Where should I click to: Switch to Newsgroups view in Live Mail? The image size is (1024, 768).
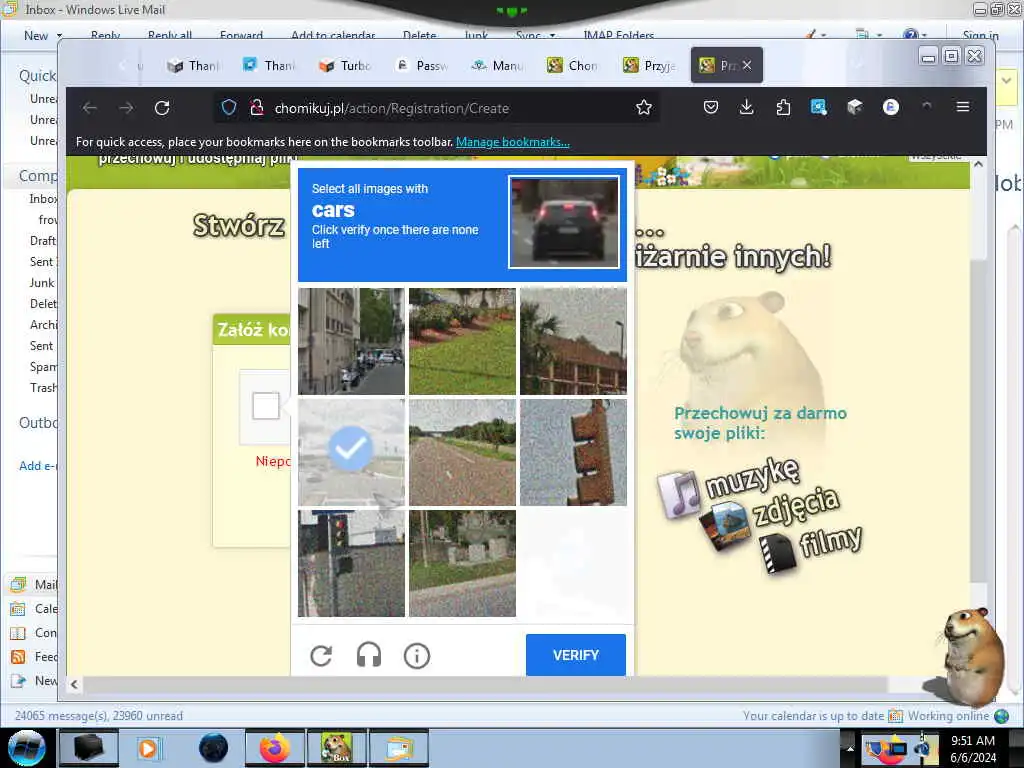coord(35,680)
